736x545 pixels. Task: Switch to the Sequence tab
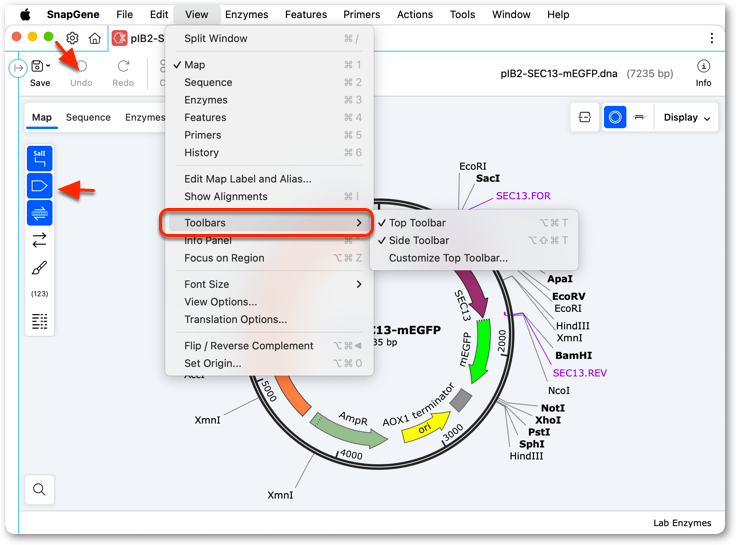pyautogui.click(x=88, y=117)
